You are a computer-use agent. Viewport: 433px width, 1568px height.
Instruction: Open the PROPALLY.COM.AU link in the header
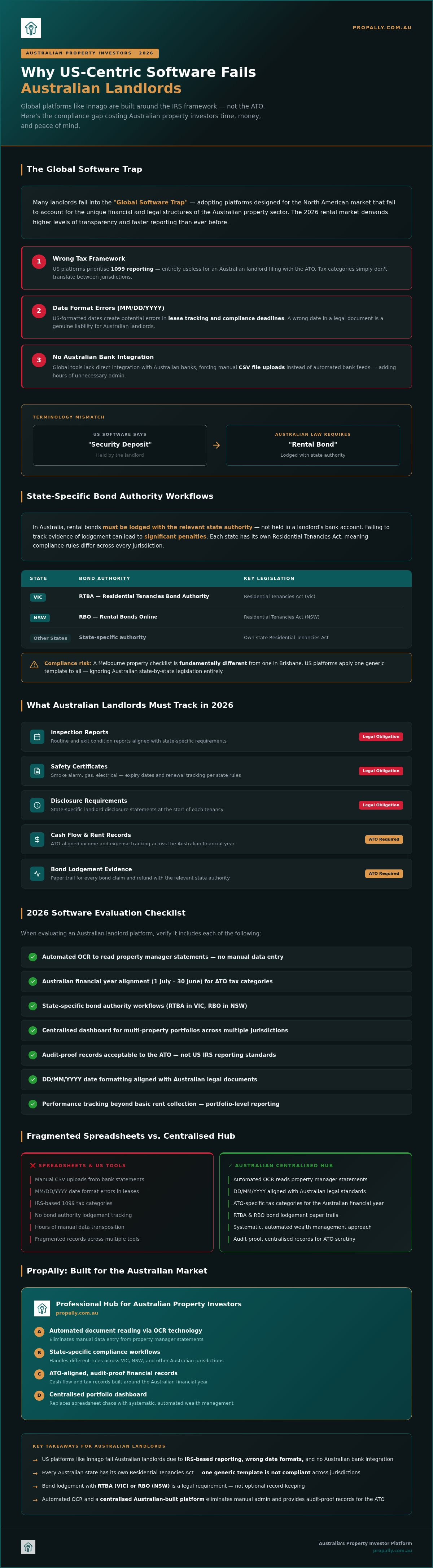[382, 27]
